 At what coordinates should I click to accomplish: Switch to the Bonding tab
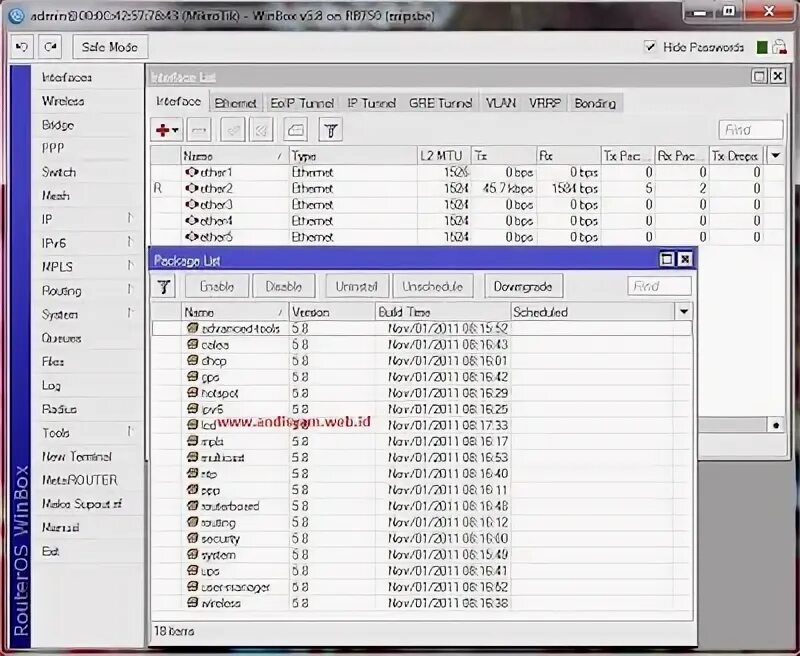coord(595,103)
